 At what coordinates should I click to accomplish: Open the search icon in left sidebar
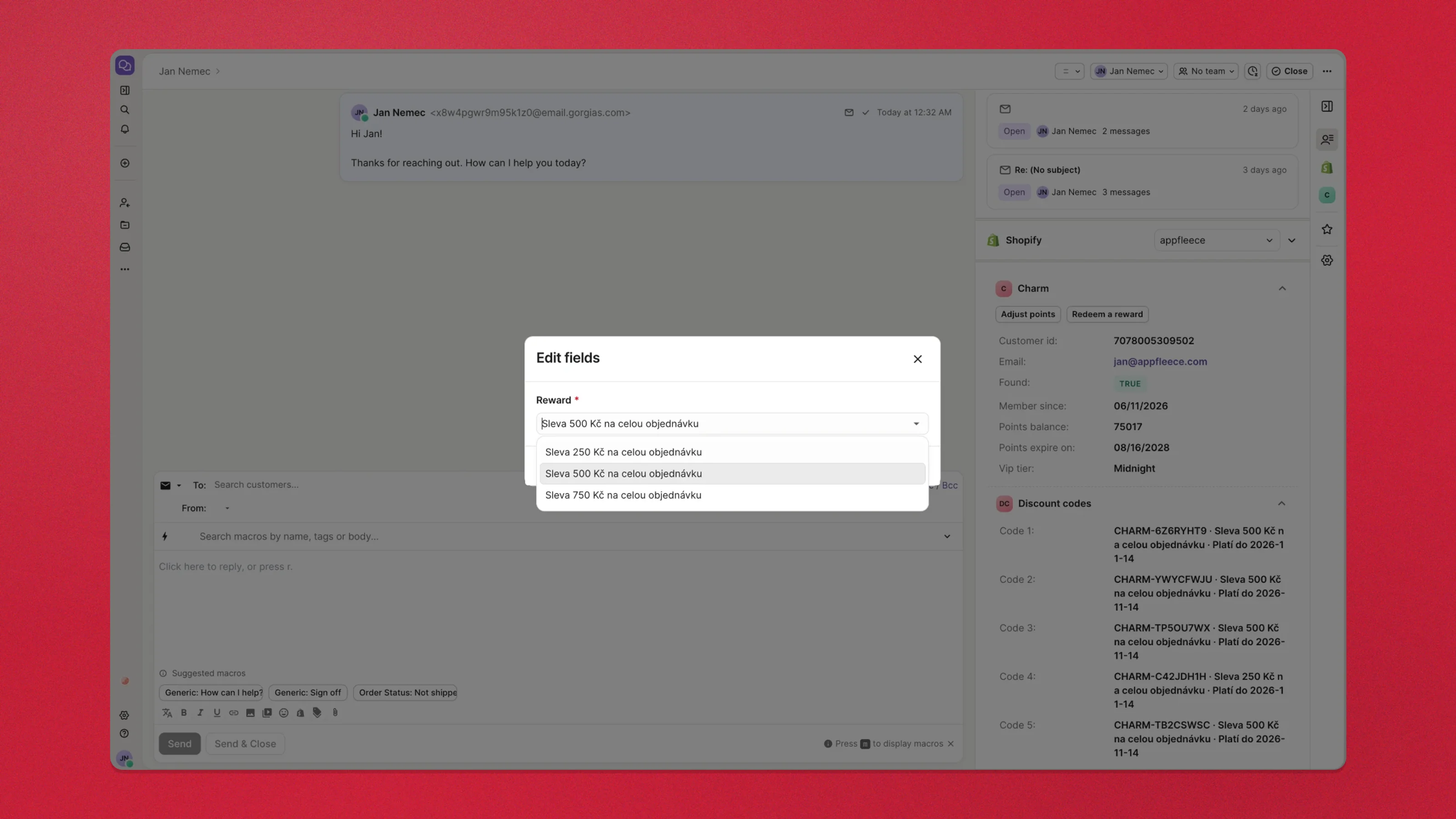(125, 110)
